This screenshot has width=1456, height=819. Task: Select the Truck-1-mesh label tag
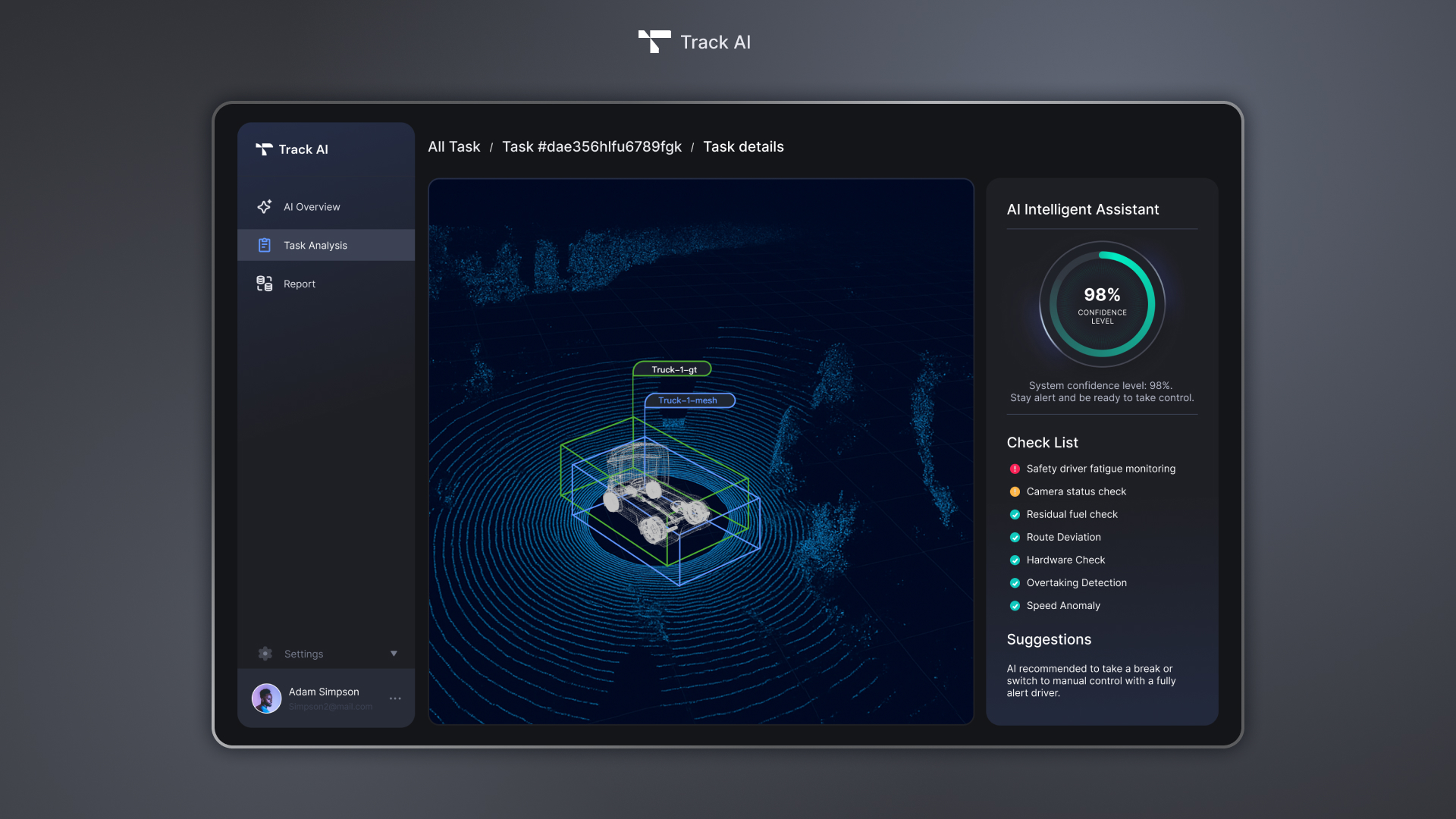(689, 400)
